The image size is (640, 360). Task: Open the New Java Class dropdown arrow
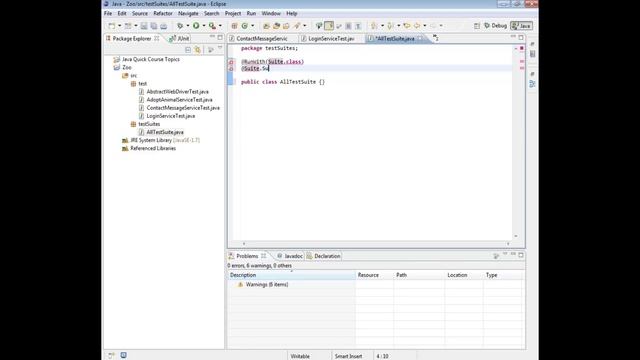click(252, 26)
